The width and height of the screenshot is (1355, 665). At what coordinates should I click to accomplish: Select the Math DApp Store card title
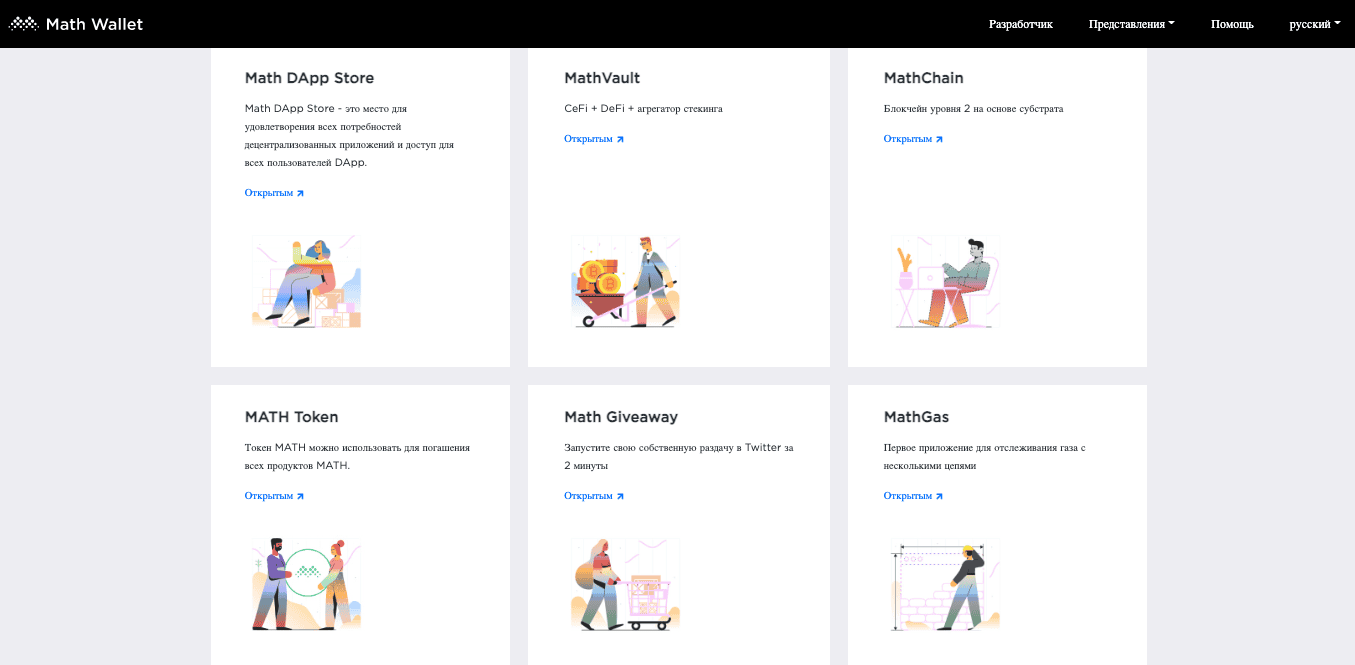point(309,78)
